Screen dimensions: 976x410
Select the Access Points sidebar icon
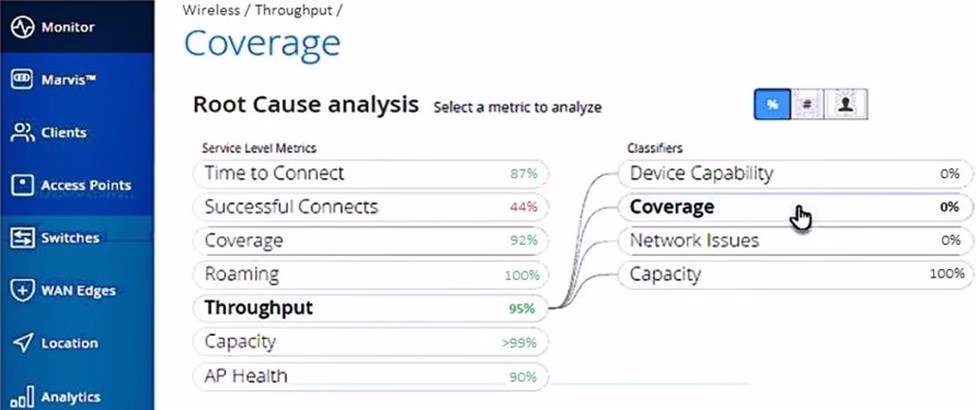[22, 185]
